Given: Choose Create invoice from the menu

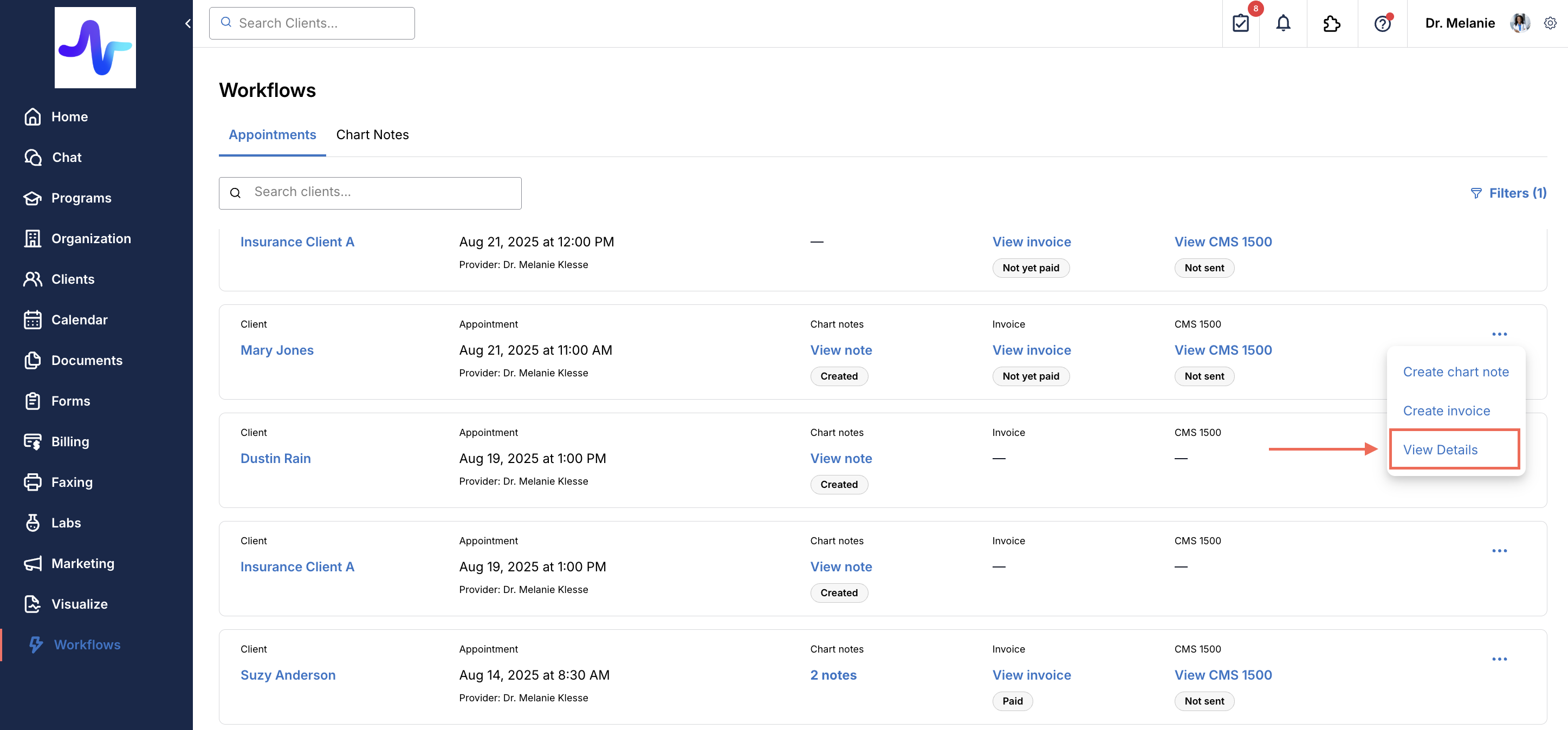Looking at the screenshot, I should (x=1446, y=410).
